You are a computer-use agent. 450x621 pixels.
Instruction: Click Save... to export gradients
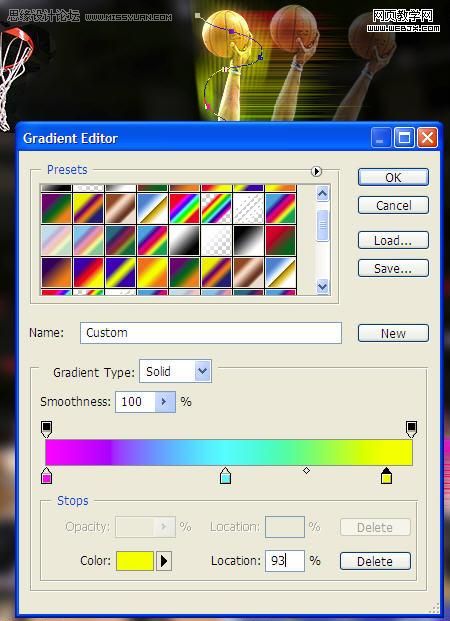click(x=393, y=269)
